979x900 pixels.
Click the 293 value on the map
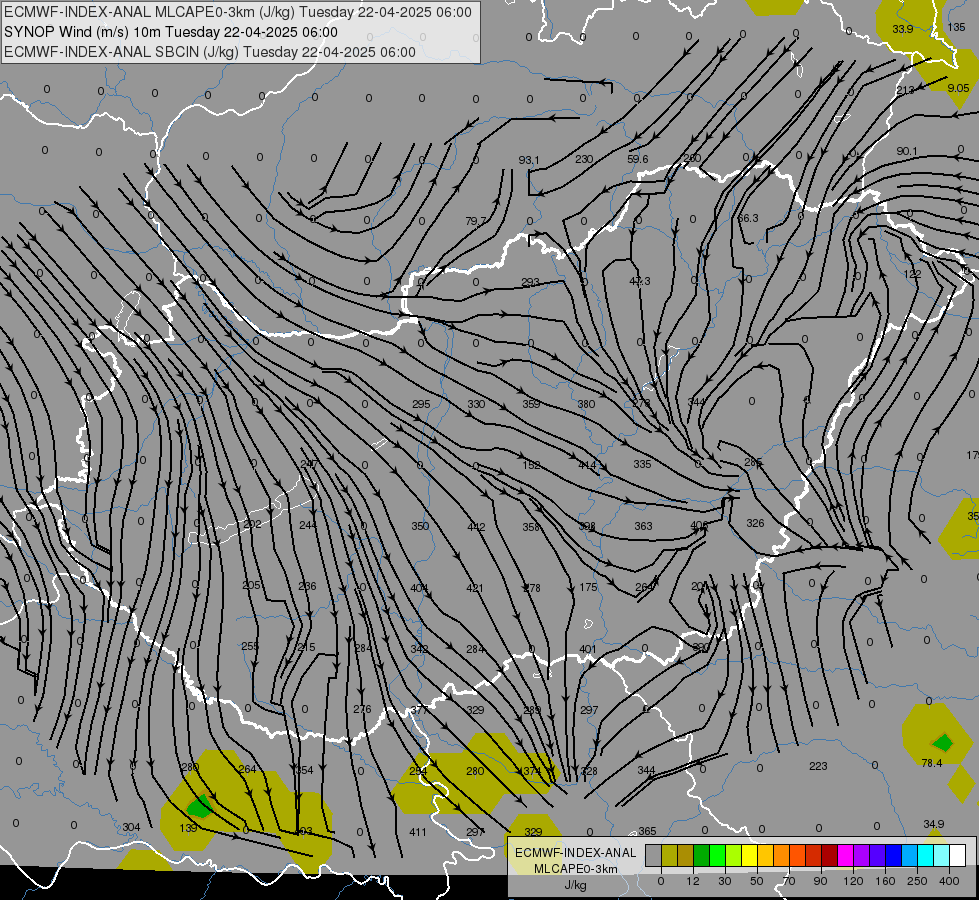coord(530,282)
